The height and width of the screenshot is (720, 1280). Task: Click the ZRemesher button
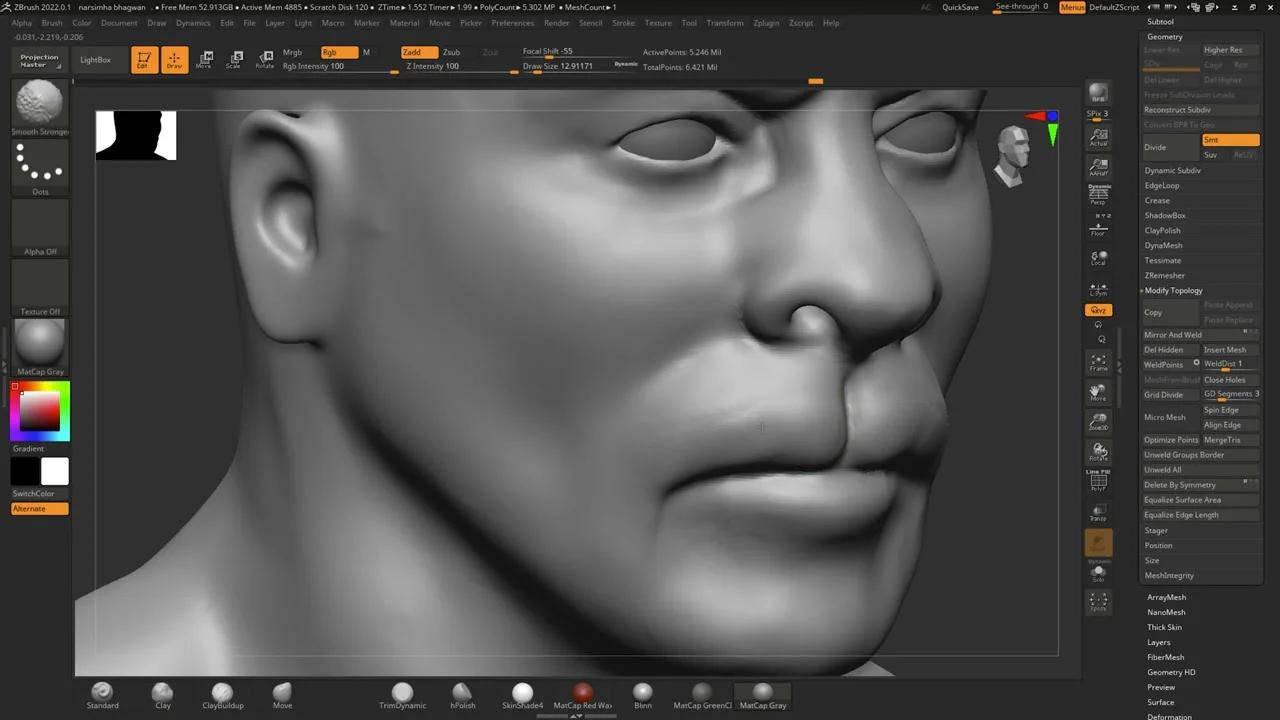tap(1163, 275)
